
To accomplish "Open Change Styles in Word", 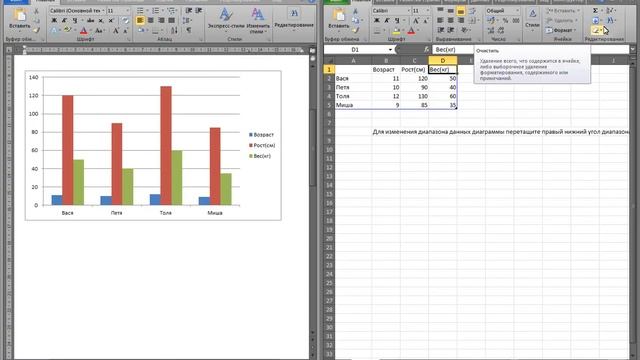I will pyautogui.click(x=258, y=20).
